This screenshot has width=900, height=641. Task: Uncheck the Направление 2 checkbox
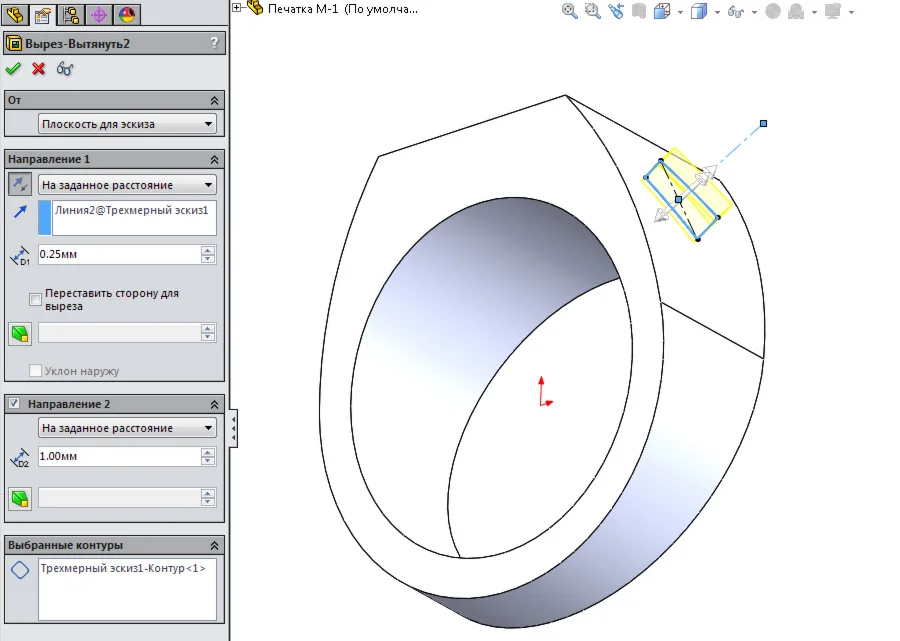click(14, 404)
